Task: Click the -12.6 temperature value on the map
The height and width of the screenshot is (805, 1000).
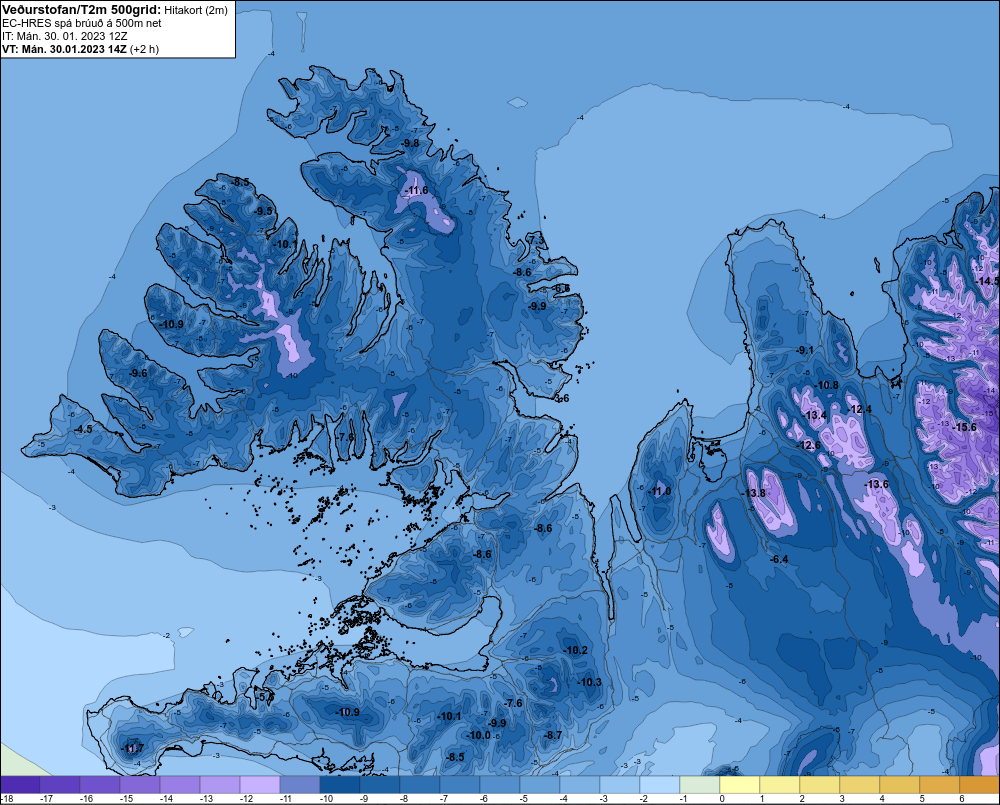Action: 809,445
